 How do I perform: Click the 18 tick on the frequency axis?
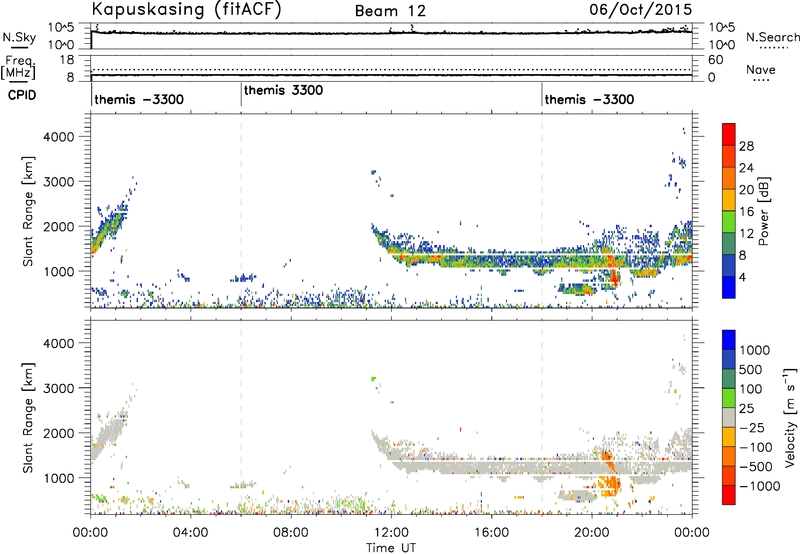(67, 60)
